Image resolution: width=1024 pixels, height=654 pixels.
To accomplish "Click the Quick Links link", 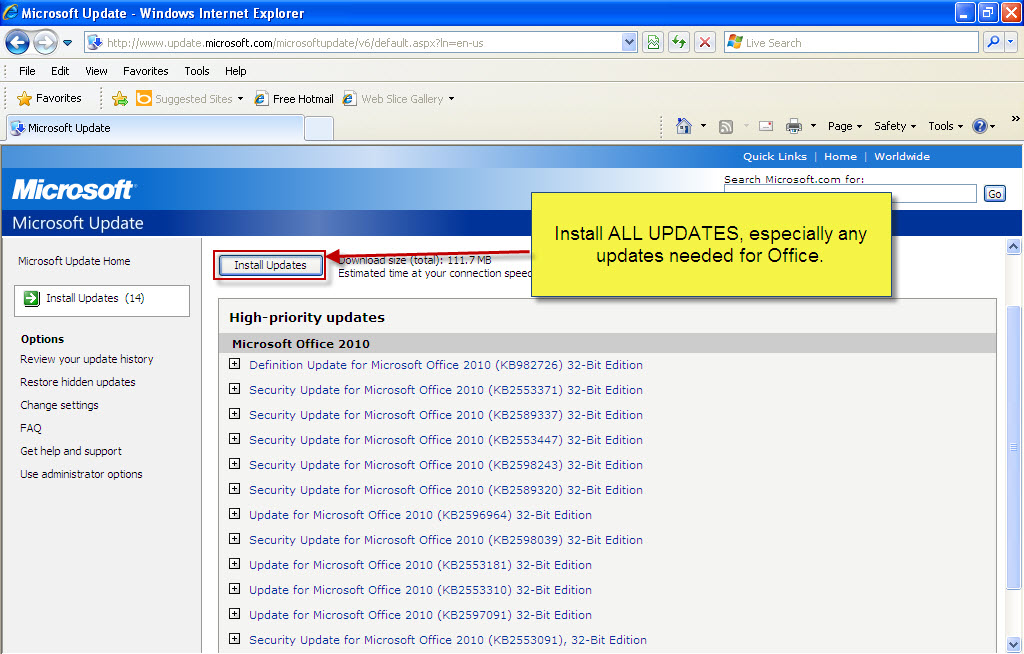I will pyautogui.click(x=775, y=156).
